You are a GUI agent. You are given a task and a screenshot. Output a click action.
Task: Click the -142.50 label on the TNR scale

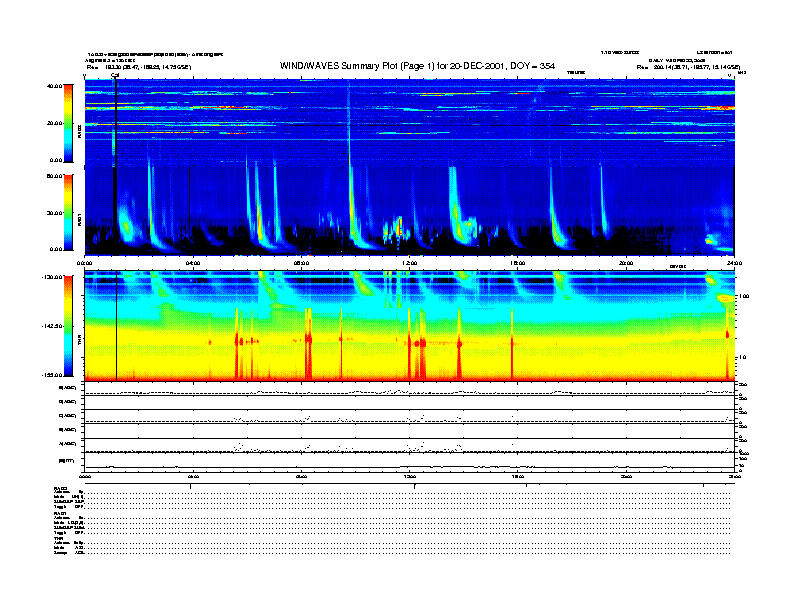52,326
